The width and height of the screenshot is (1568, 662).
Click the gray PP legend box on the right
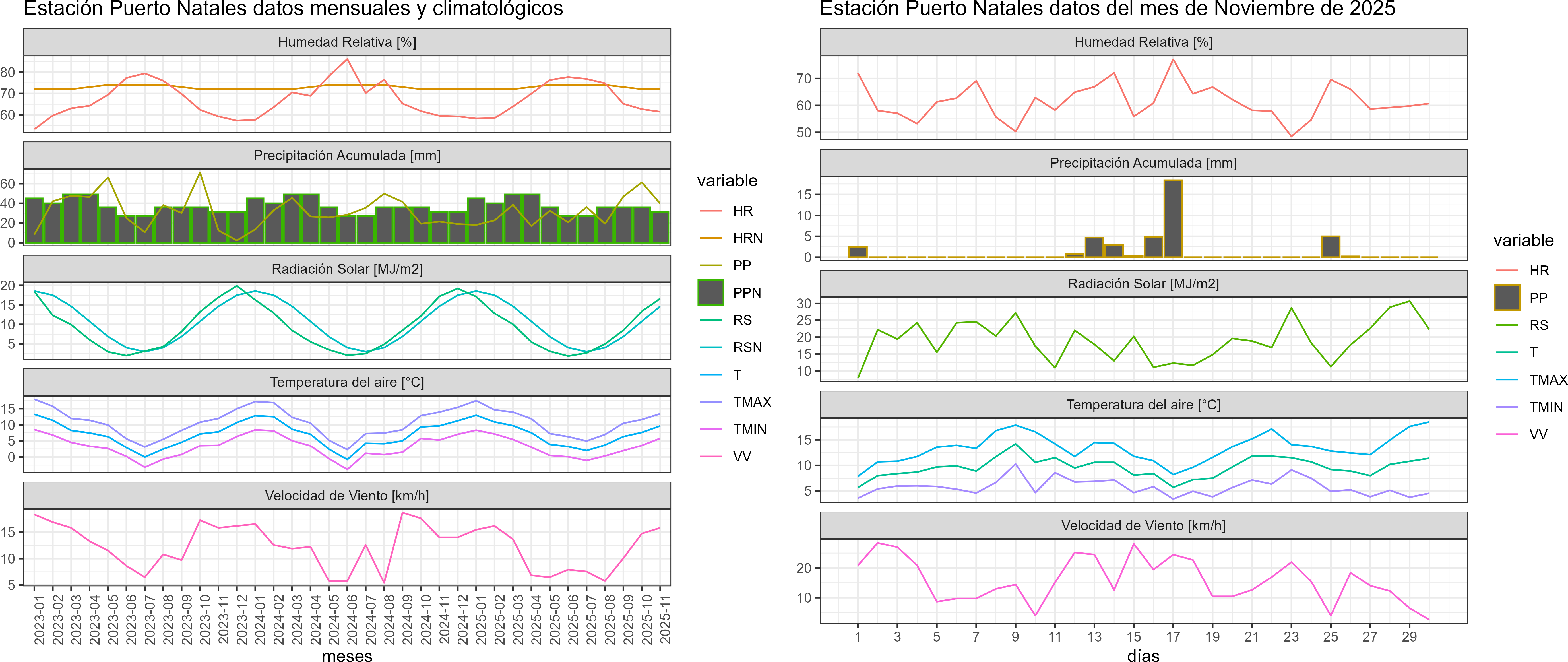pos(1507,298)
